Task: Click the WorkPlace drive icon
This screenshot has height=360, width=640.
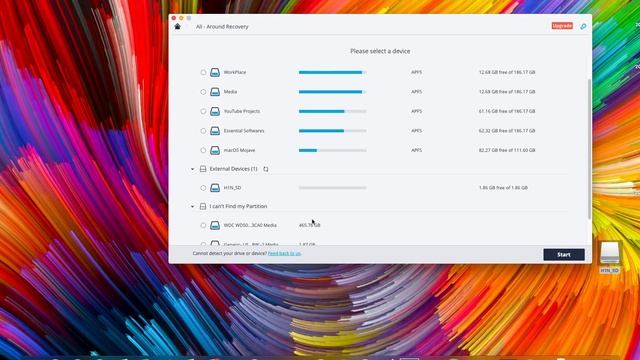Action: coord(215,72)
